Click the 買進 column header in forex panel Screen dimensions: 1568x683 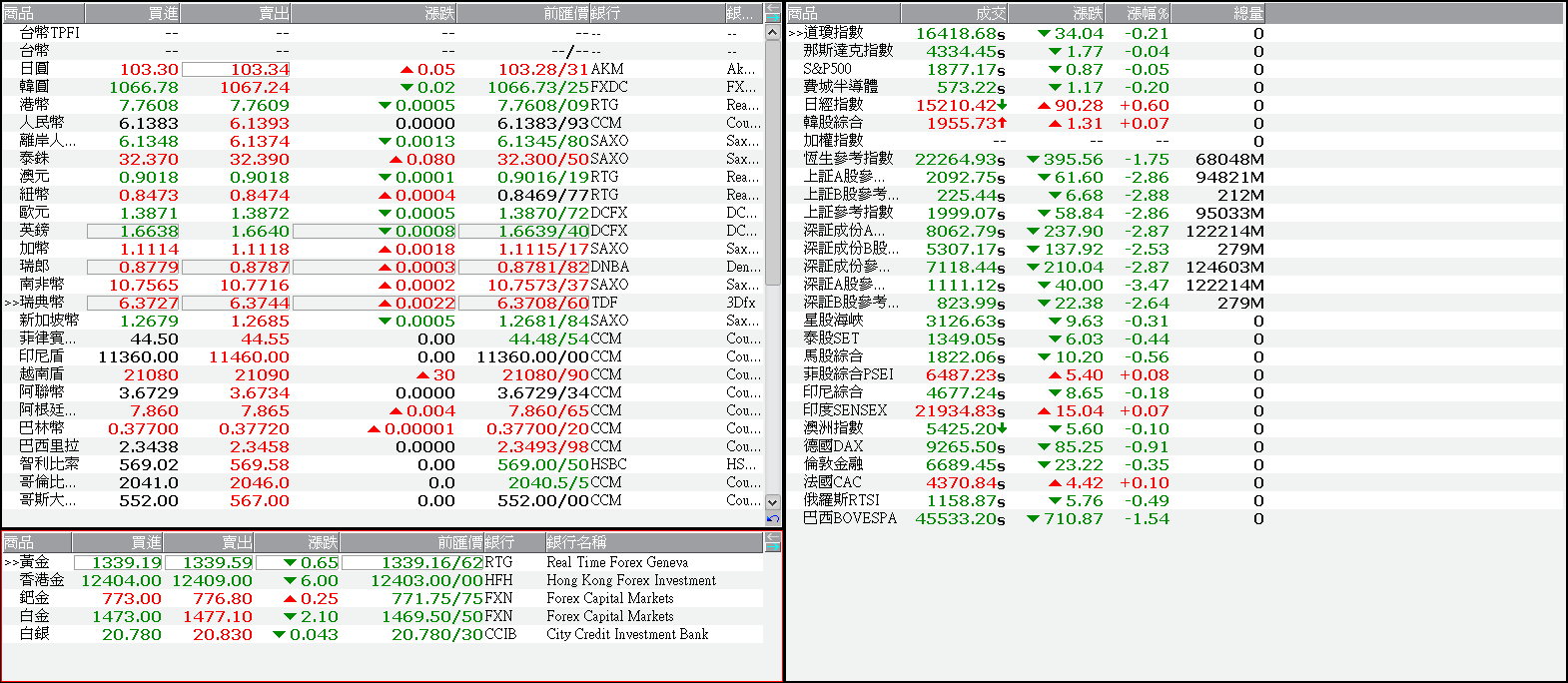[x=133, y=13]
